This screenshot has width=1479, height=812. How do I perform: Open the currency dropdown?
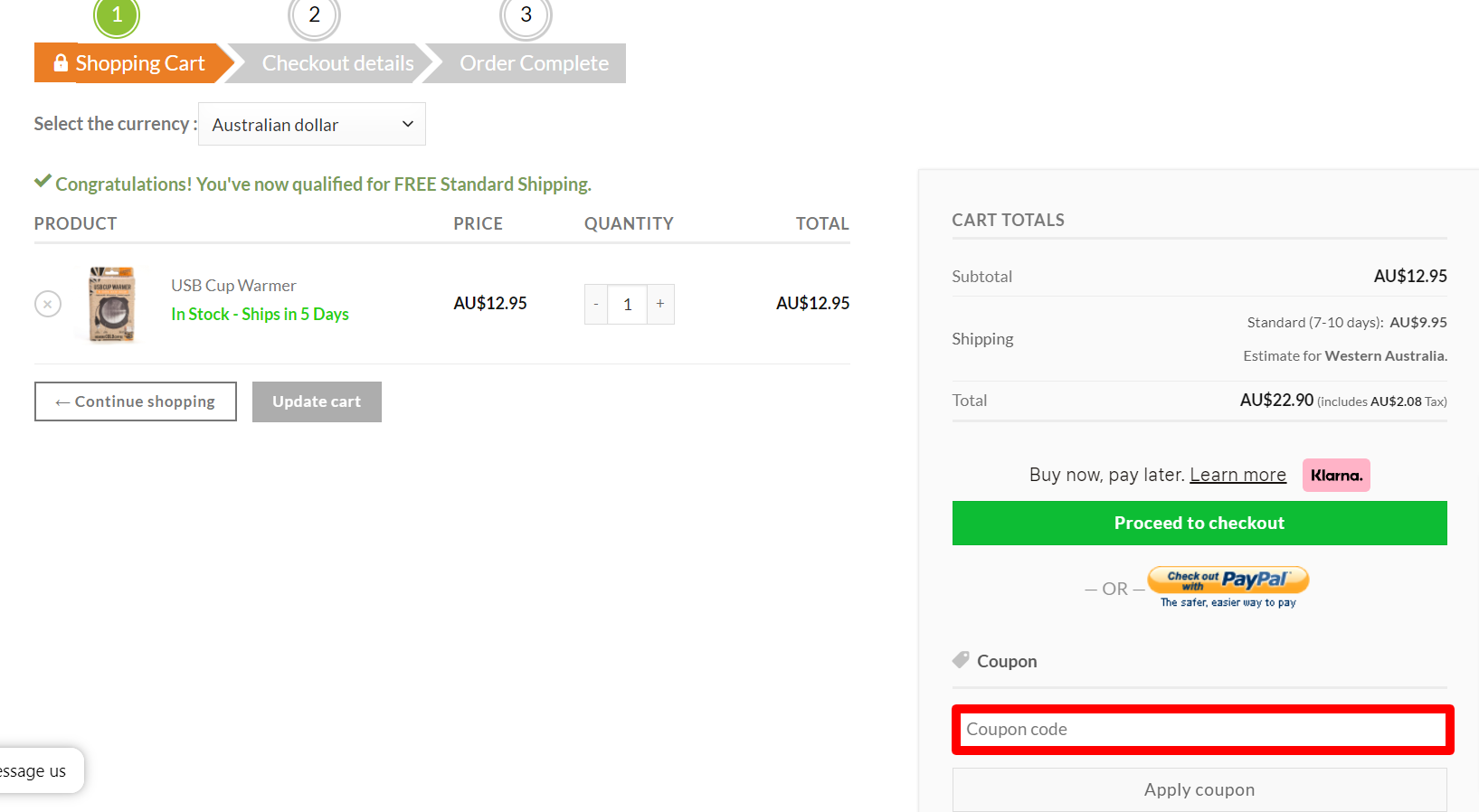click(312, 124)
